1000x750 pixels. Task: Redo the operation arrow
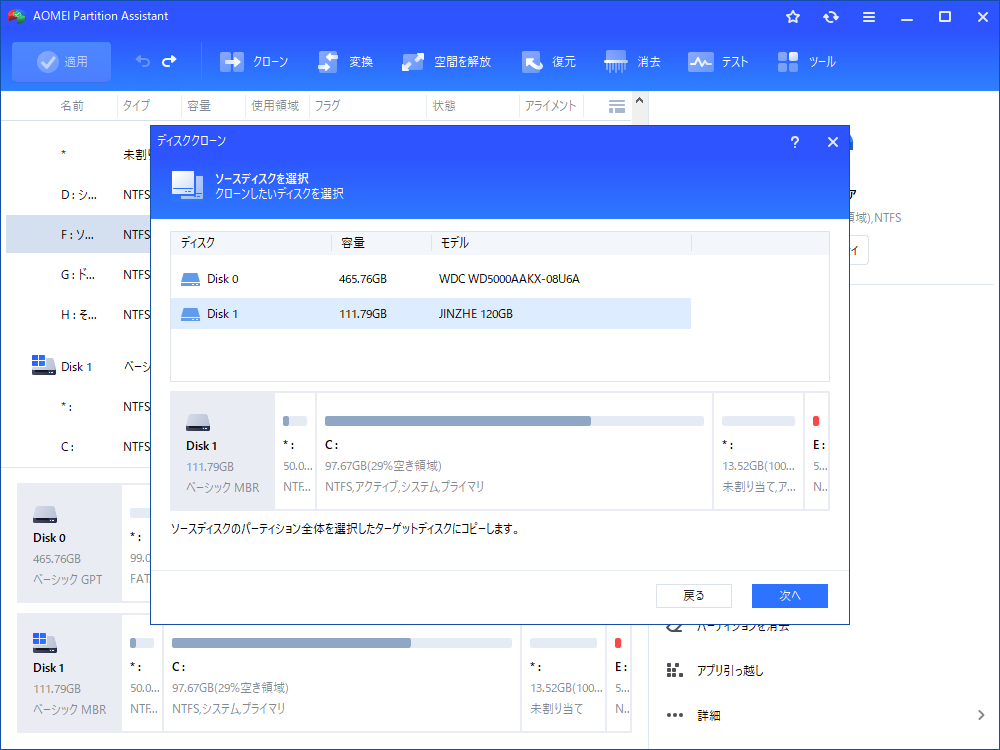click(169, 61)
